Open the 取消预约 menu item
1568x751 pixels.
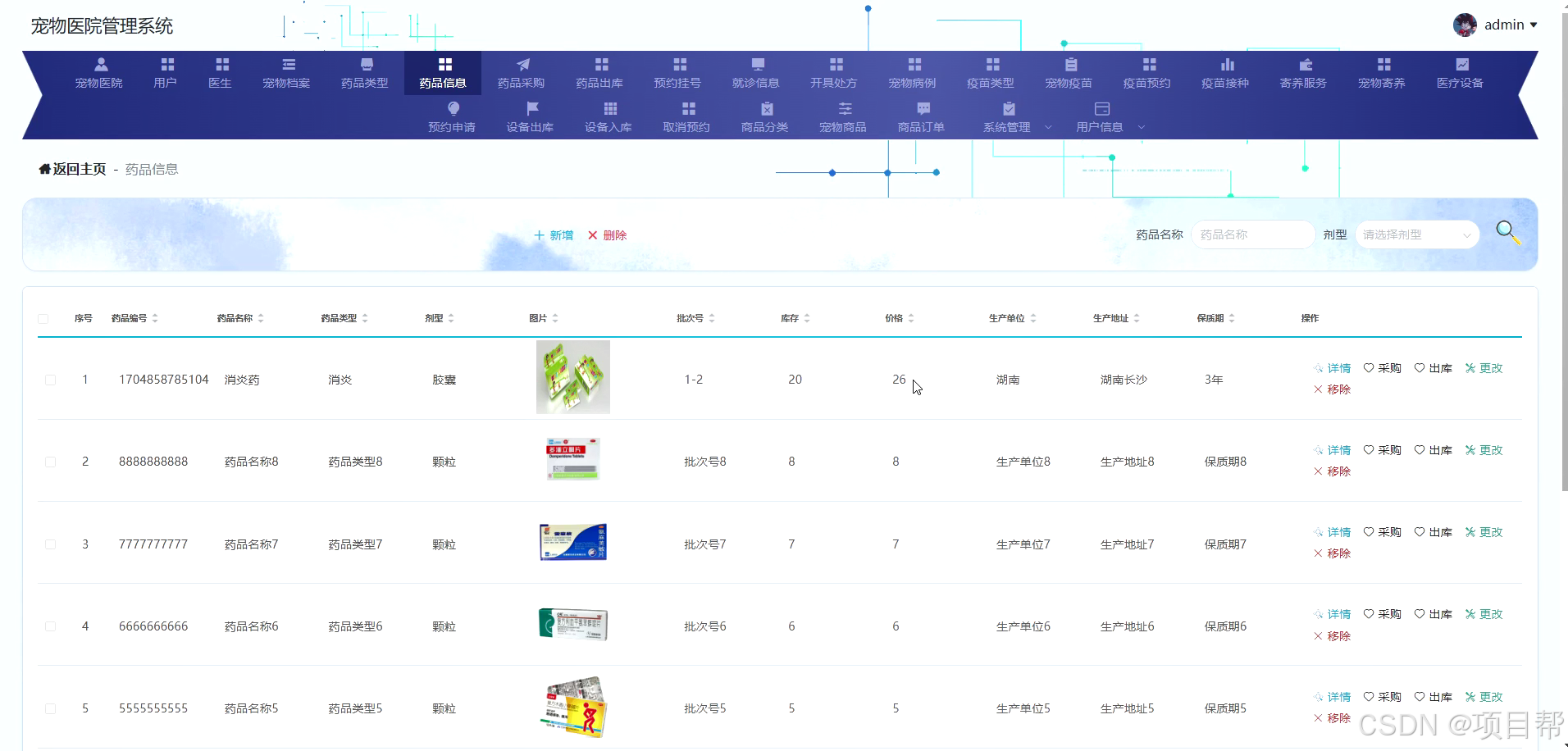pyautogui.click(x=686, y=117)
